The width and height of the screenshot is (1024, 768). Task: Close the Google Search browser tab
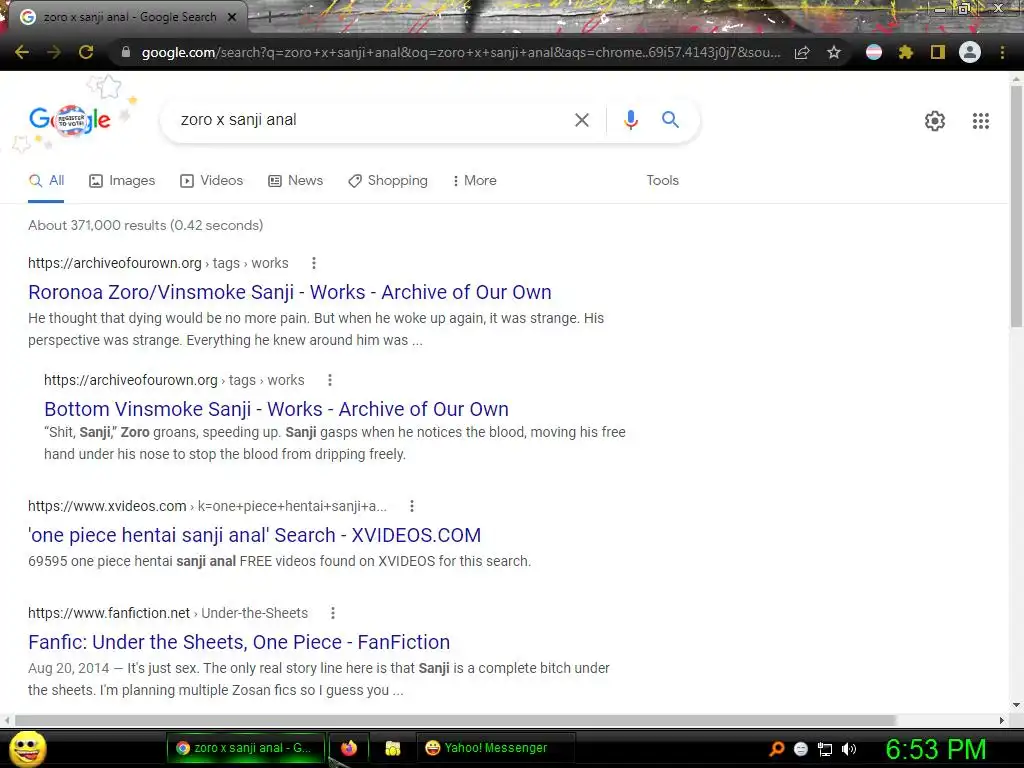point(232,17)
